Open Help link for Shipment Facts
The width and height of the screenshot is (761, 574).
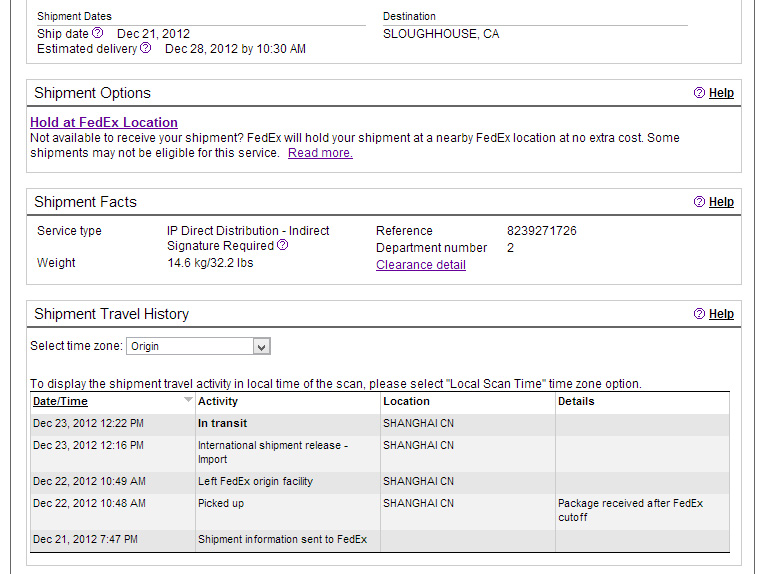[x=721, y=202]
